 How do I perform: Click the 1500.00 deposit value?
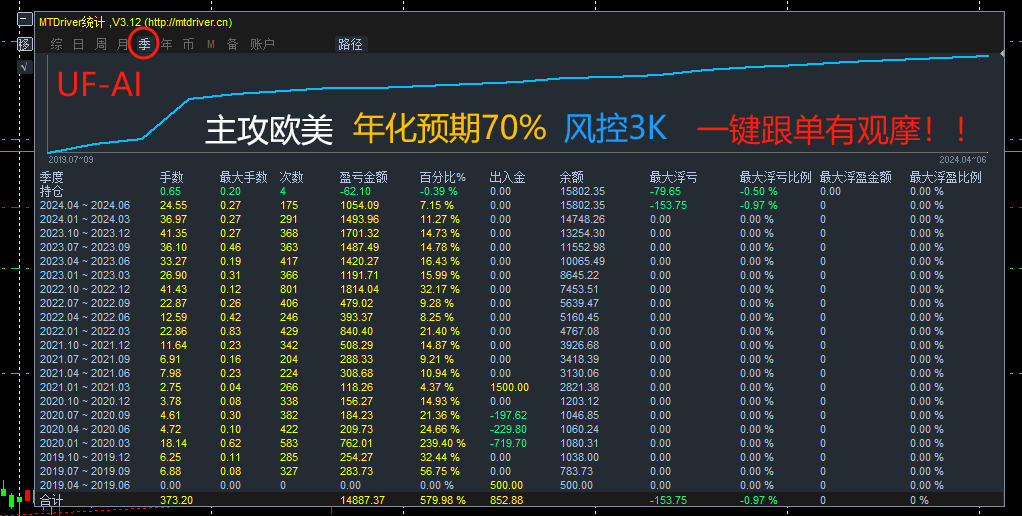coord(509,388)
